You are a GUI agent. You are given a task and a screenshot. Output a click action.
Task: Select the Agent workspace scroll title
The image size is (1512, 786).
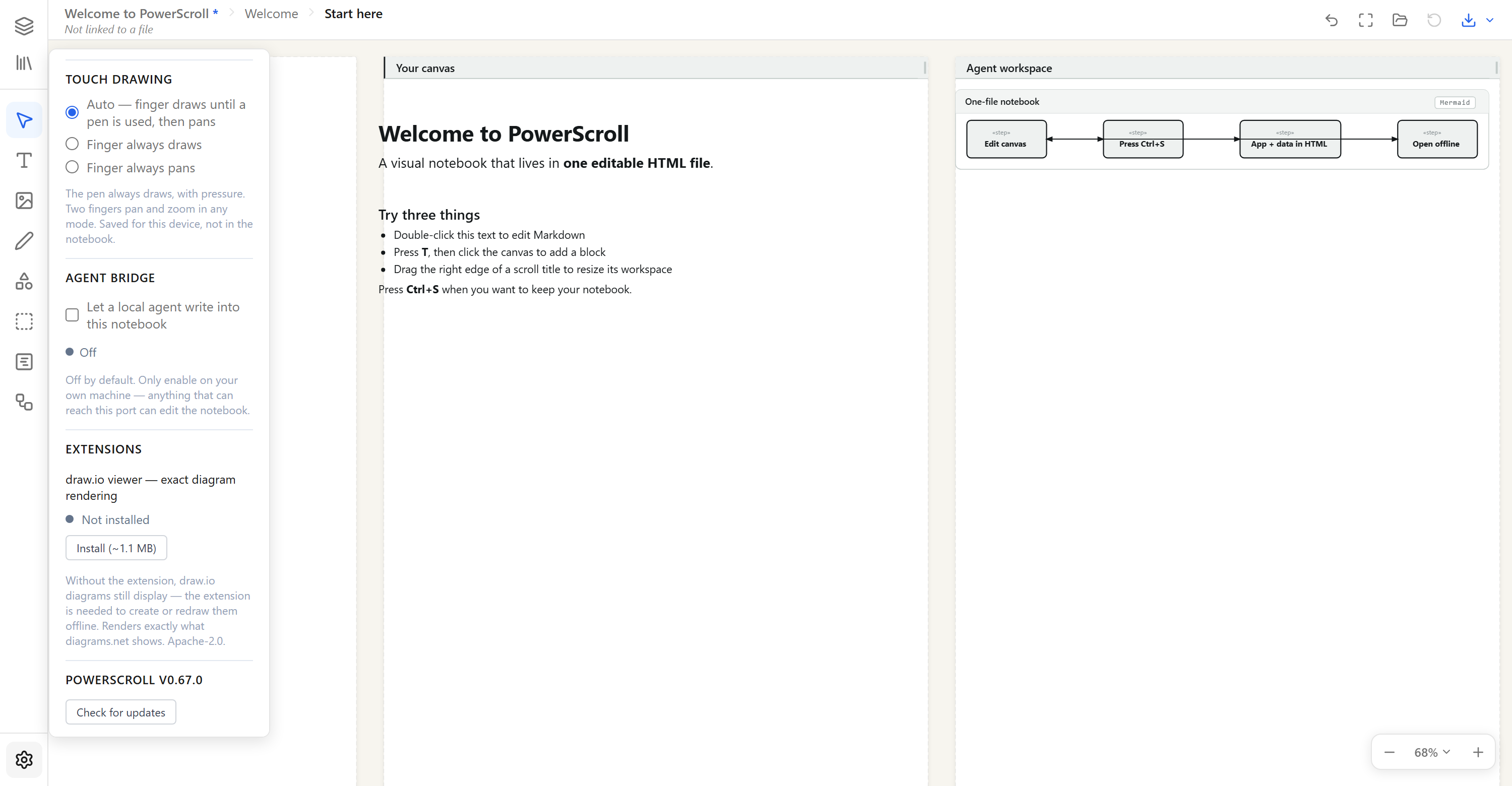[x=1009, y=68]
